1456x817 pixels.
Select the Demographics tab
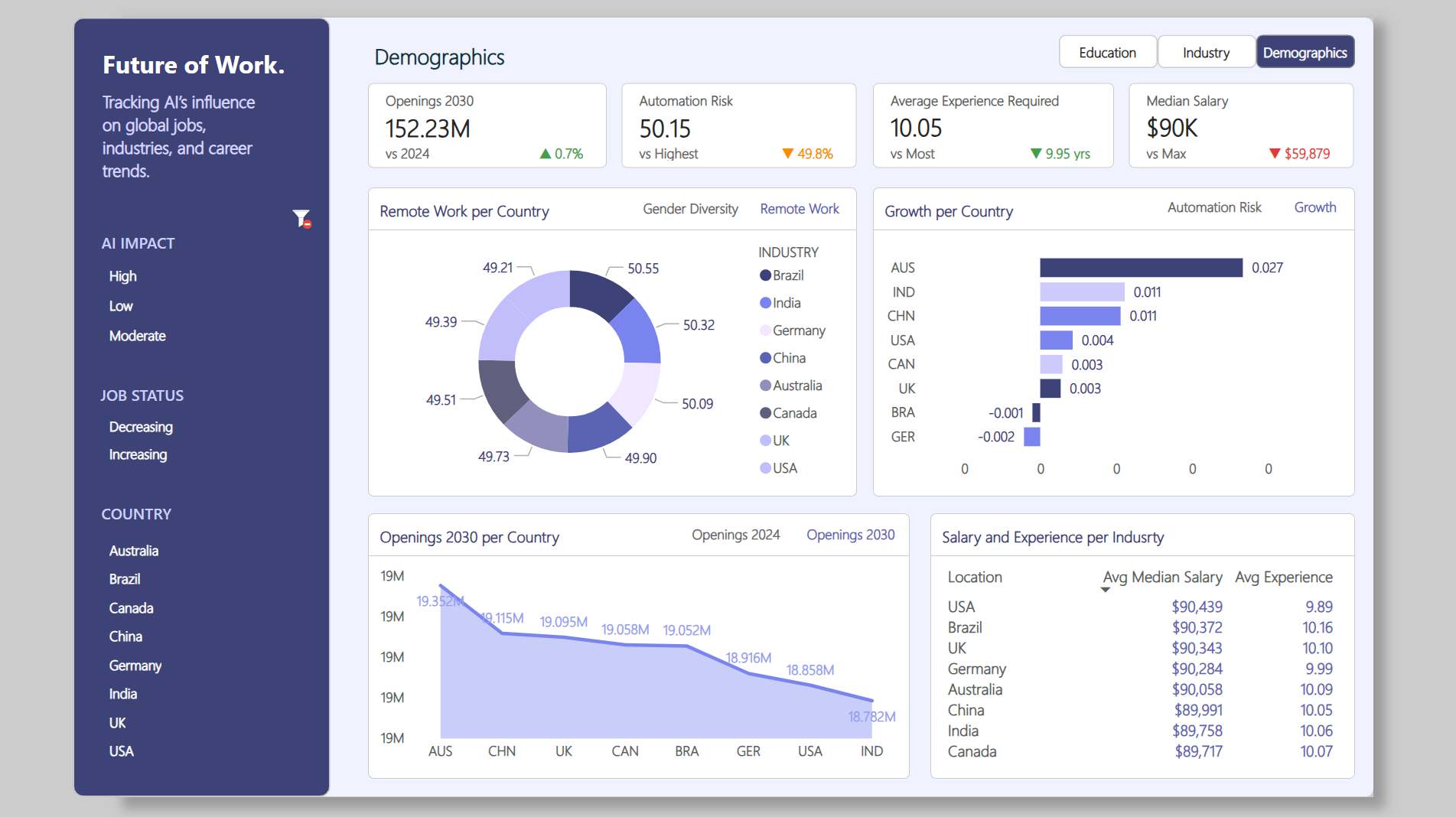[1305, 52]
